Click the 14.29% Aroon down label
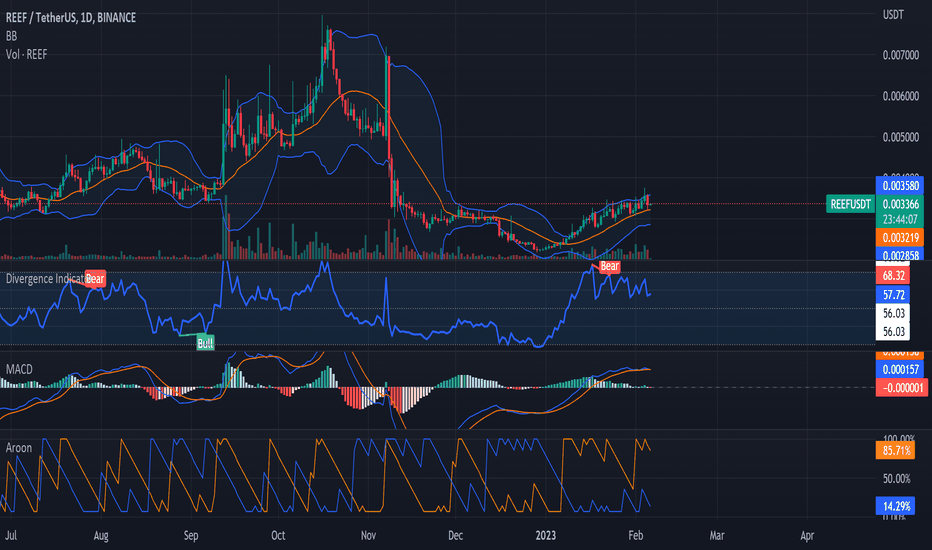Screen dimensions: 932x550 (895, 506)
